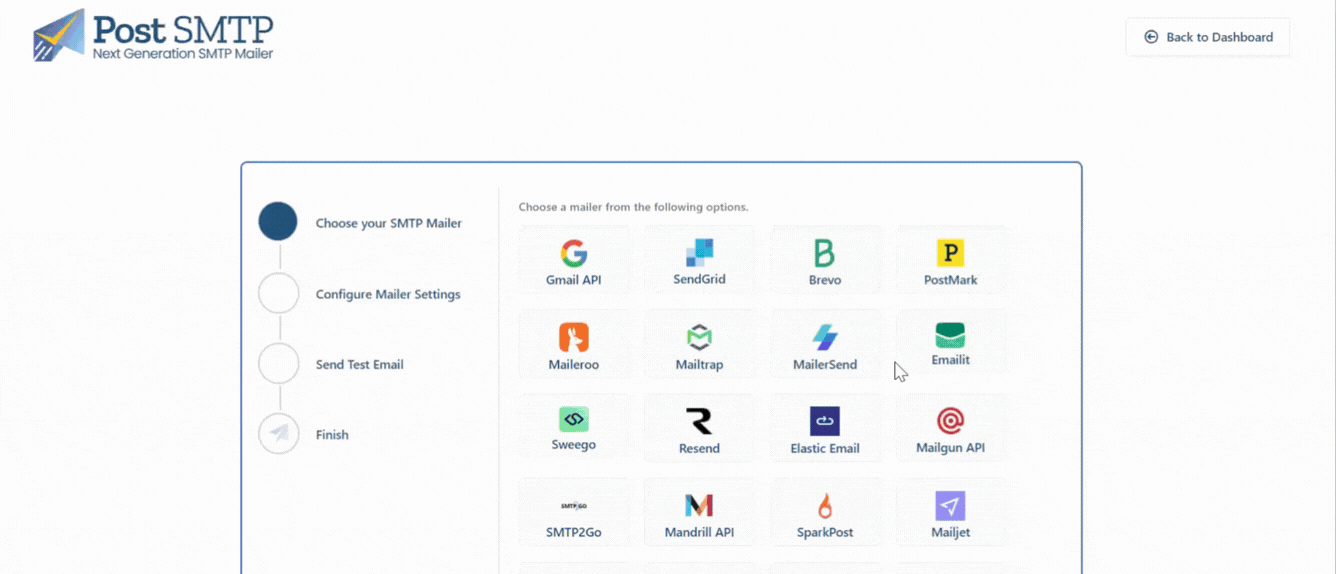The height and width of the screenshot is (574, 1336).
Task: Select the Mailjet mailer icon
Action: click(950, 505)
